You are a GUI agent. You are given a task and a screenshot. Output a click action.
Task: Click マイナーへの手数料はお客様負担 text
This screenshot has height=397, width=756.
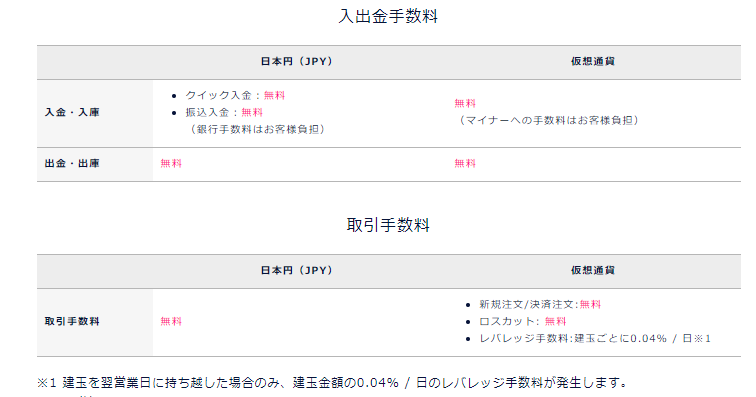coord(549,120)
